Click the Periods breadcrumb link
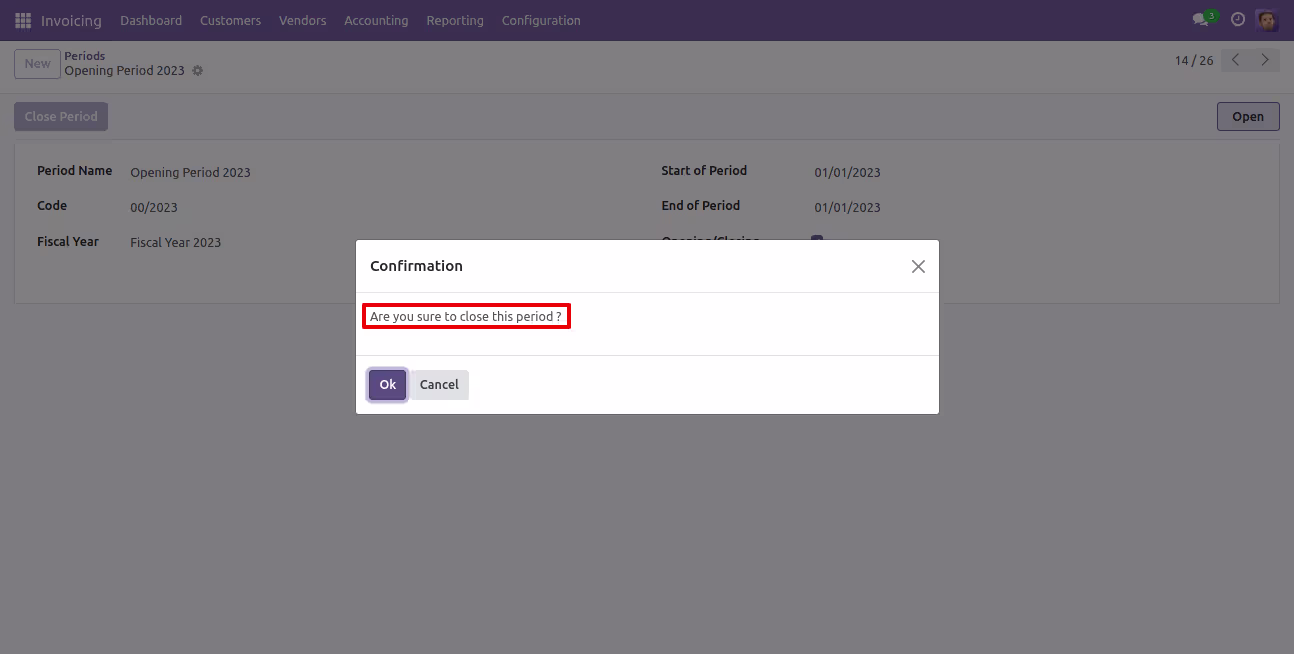 (85, 56)
